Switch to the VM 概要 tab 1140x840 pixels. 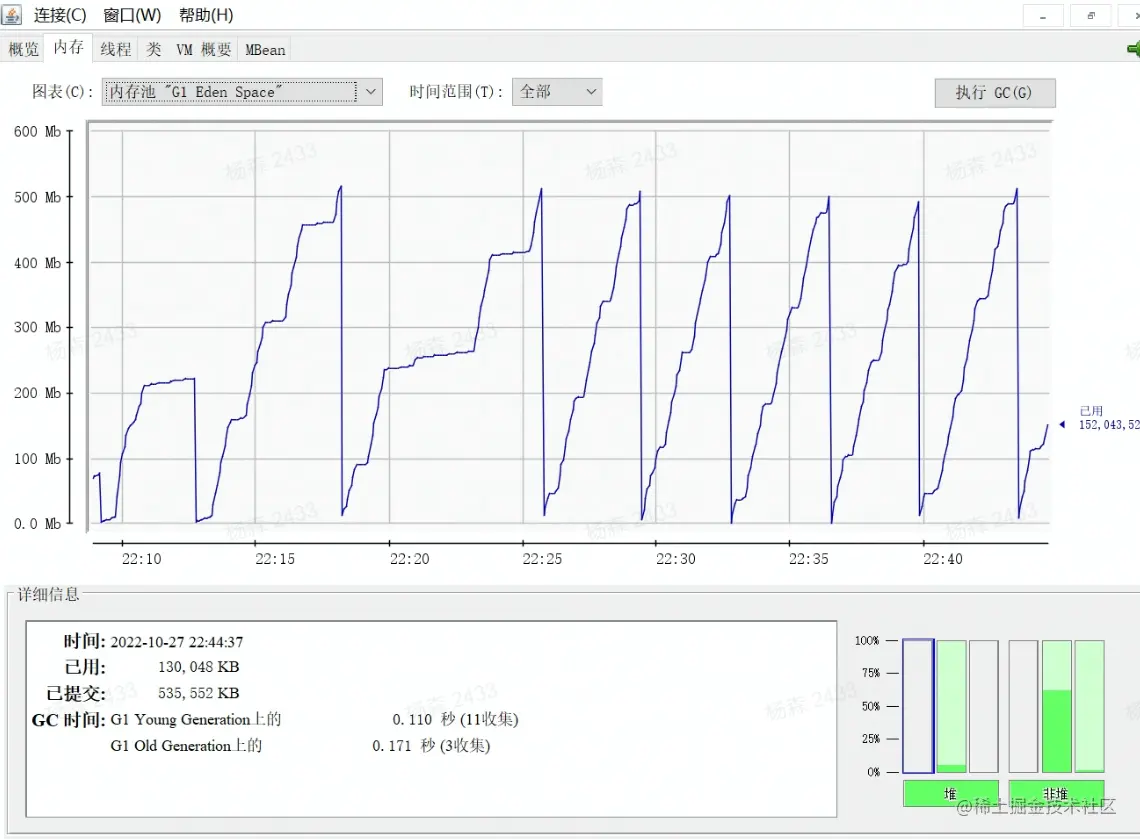pyautogui.click(x=204, y=49)
